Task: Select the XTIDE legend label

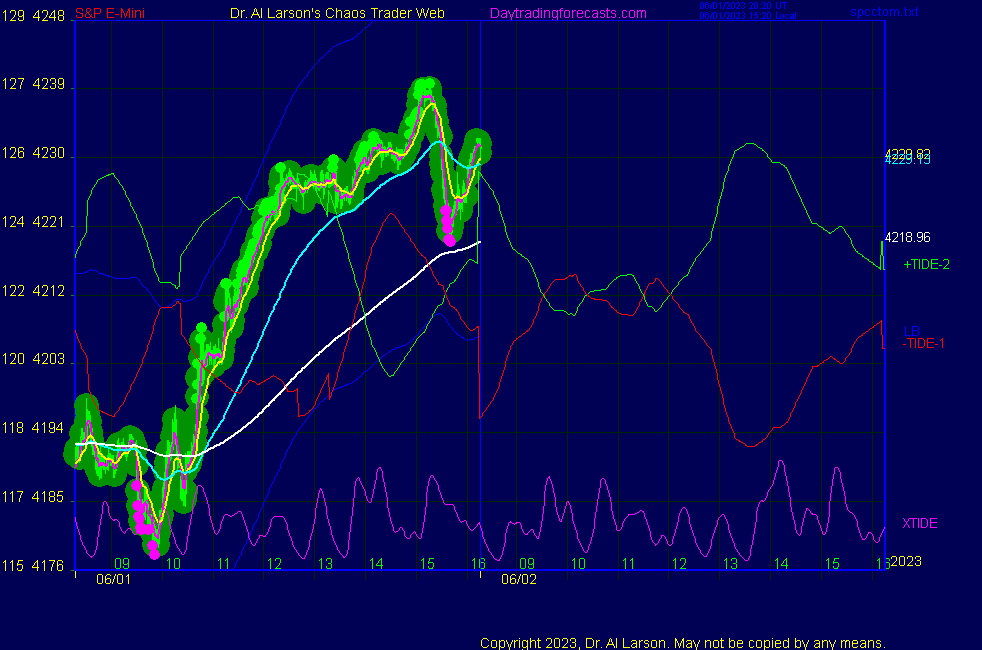Action: coord(920,523)
